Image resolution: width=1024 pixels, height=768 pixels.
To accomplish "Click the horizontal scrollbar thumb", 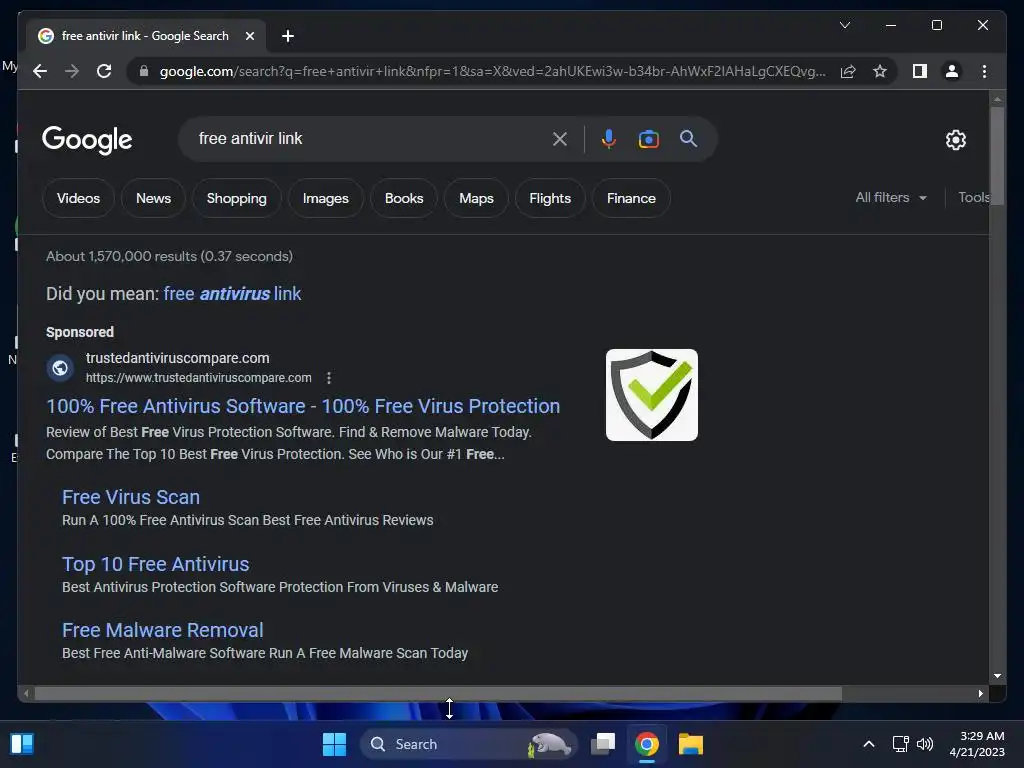I will tap(438, 694).
